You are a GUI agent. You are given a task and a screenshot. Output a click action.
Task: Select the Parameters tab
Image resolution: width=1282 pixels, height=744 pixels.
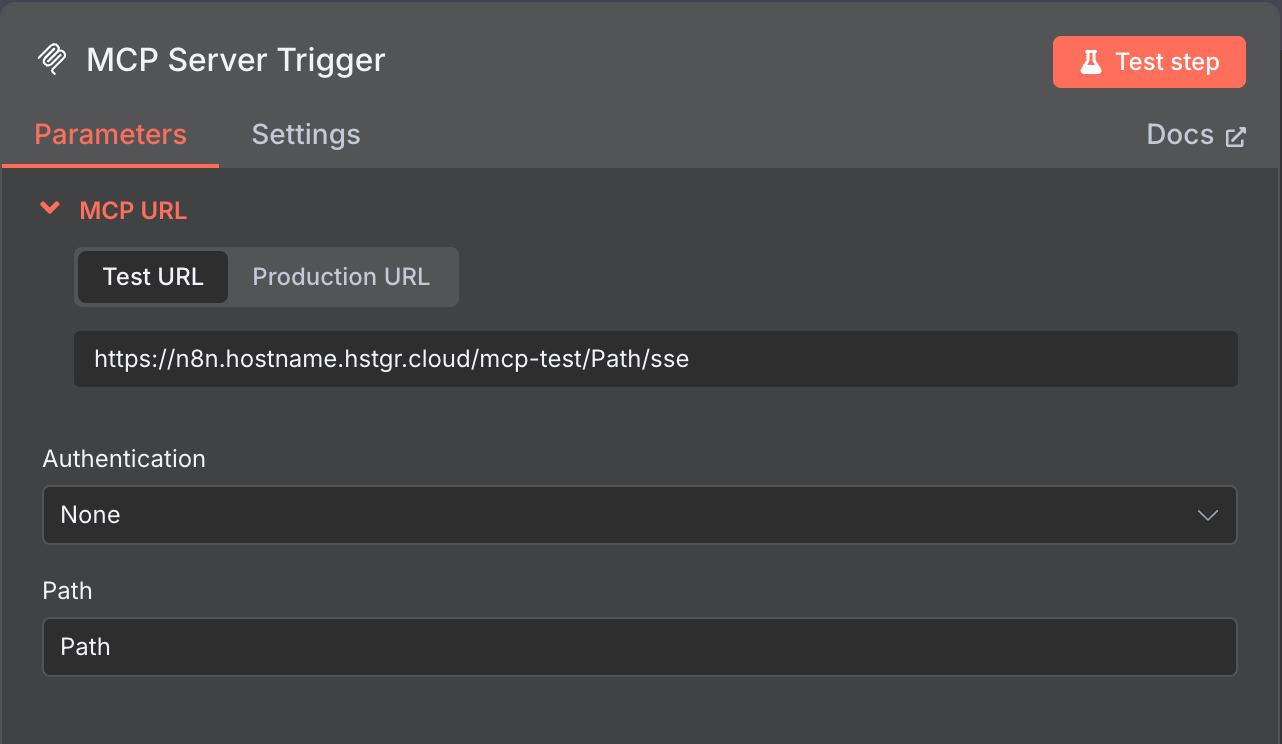point(110,134)
